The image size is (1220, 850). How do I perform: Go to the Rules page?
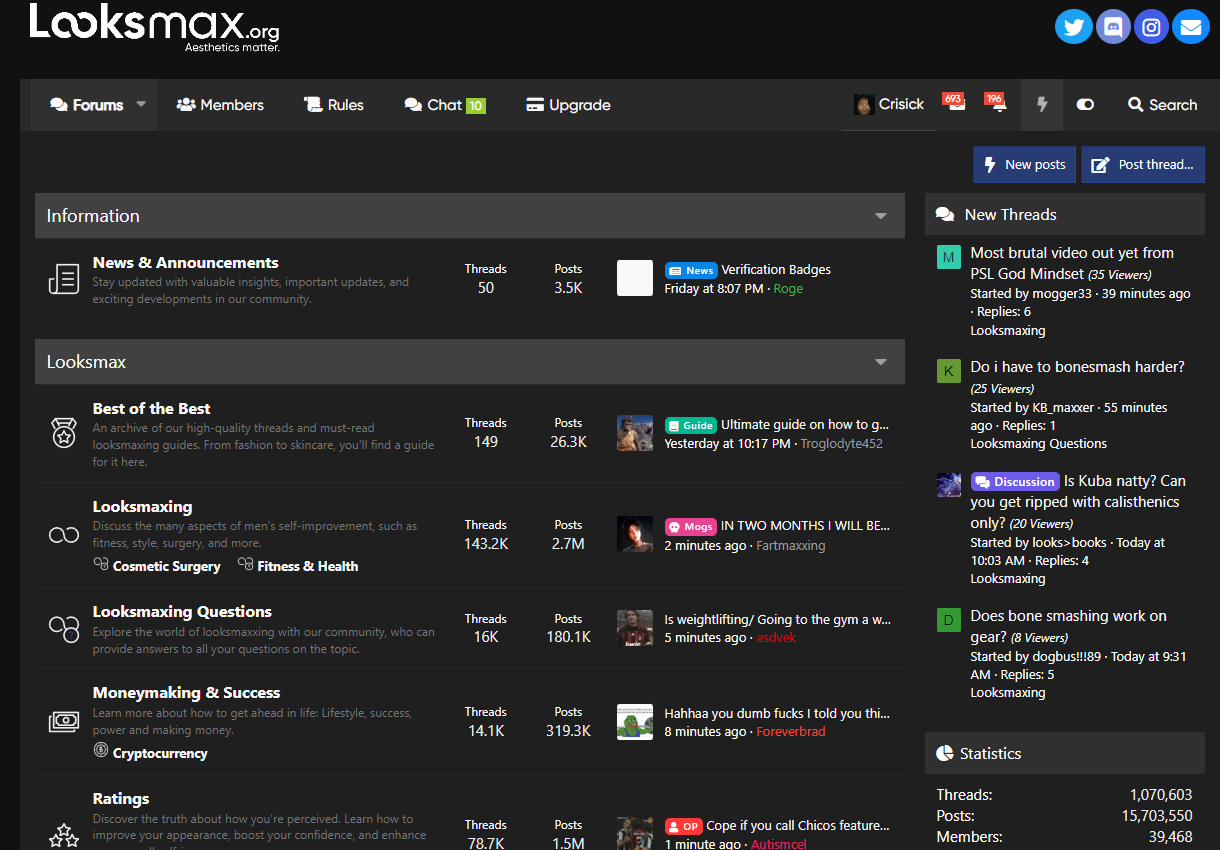[x=334, y=105]
